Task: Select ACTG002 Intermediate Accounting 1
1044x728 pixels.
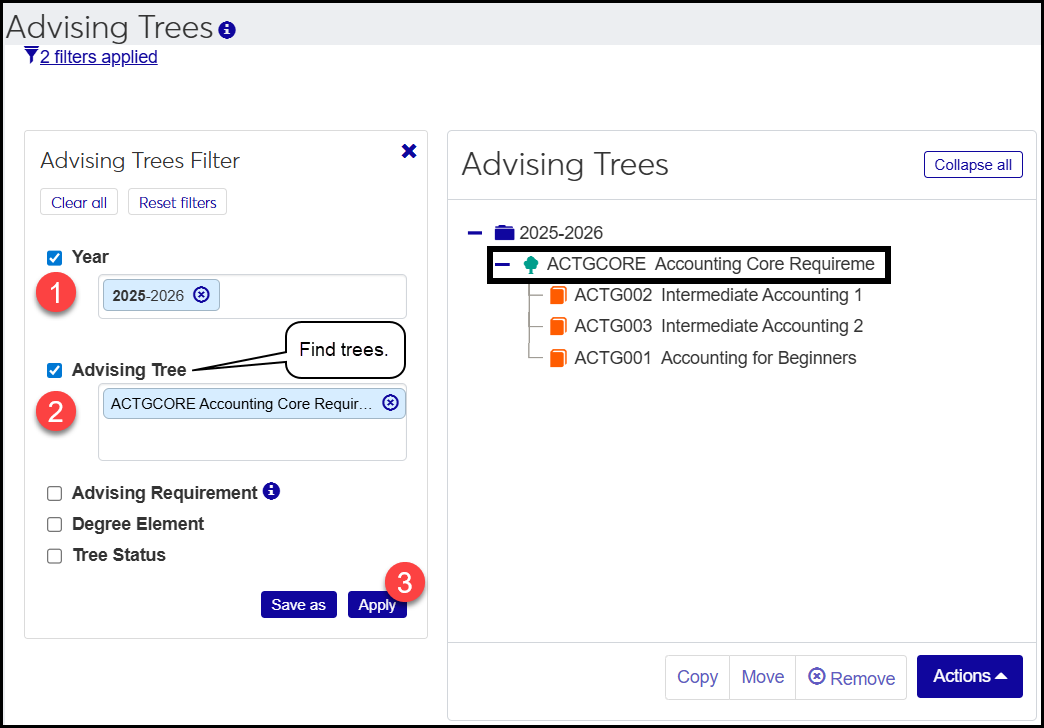Action: click(x=718, y=295)
